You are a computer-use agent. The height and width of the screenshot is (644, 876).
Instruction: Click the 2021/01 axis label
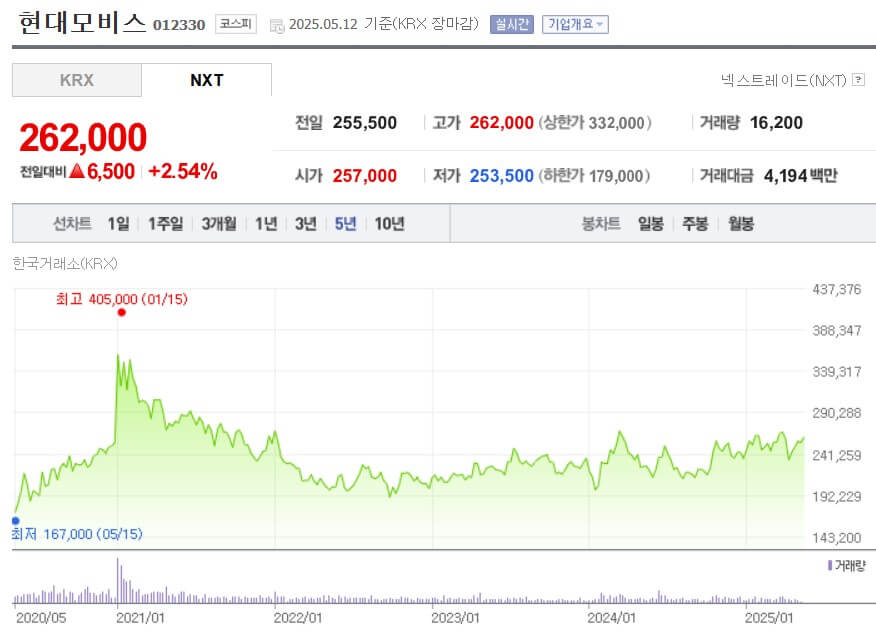coord(140,618)
